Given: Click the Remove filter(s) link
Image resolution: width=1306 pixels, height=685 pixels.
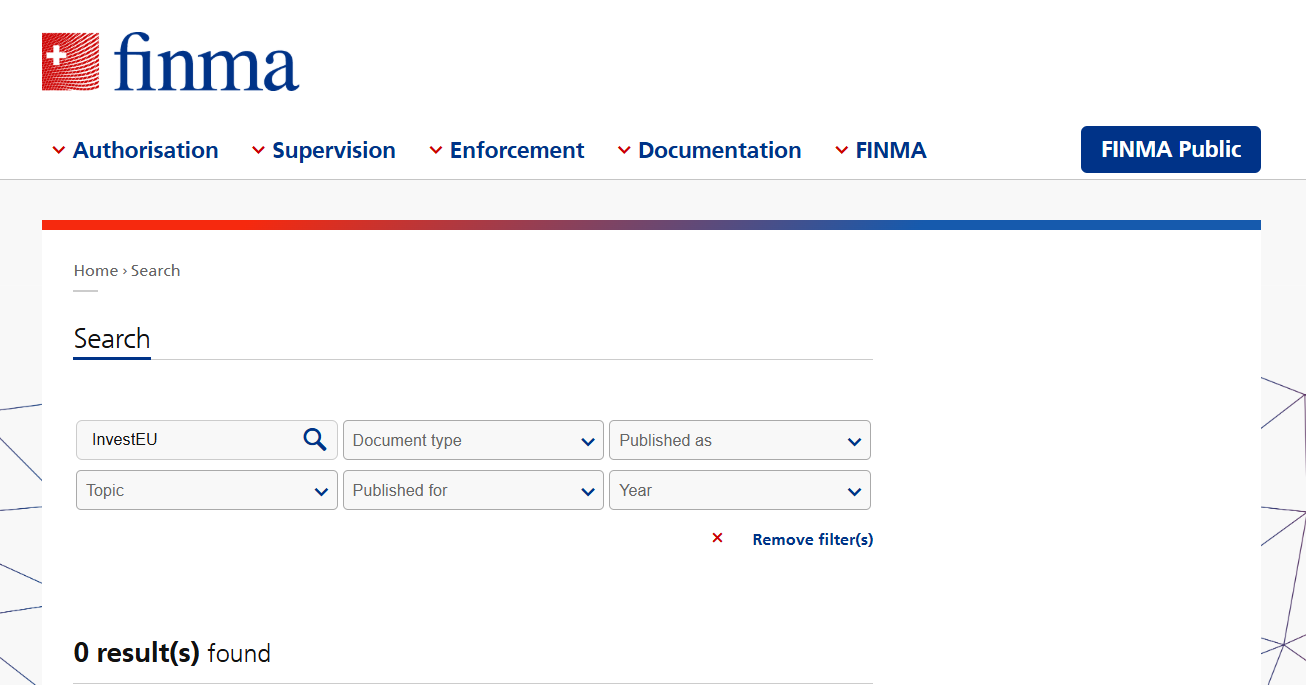Looking at the screenshot, I should point(812,540).
